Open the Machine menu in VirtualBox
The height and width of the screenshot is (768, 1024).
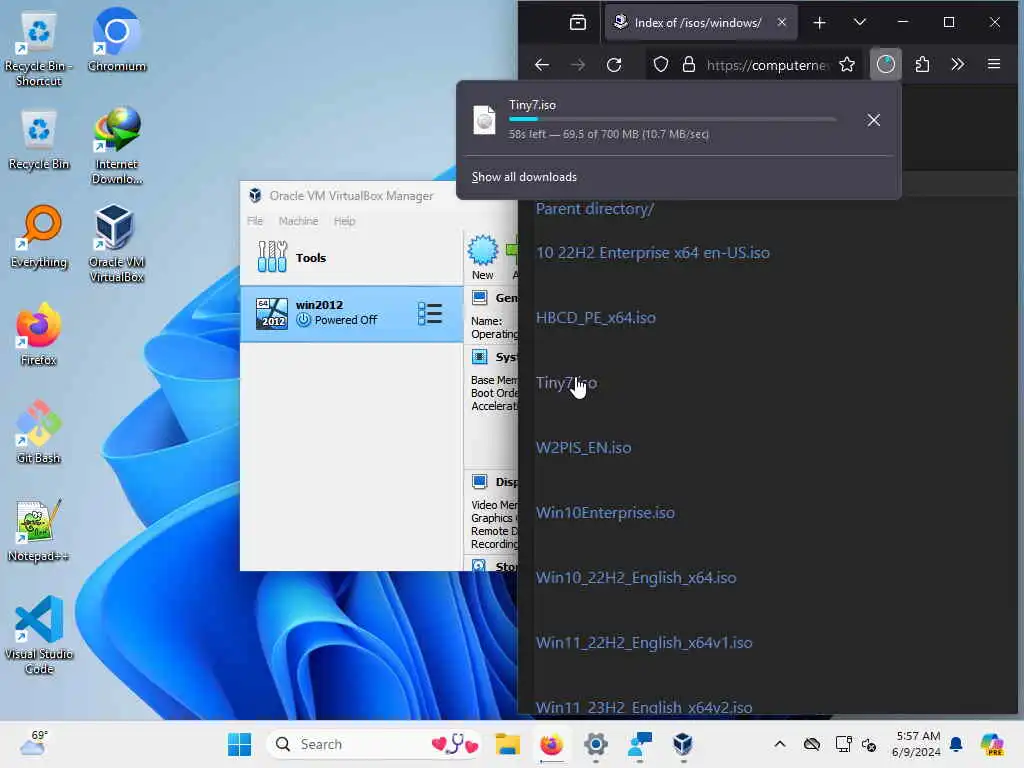tap(298, 221)
